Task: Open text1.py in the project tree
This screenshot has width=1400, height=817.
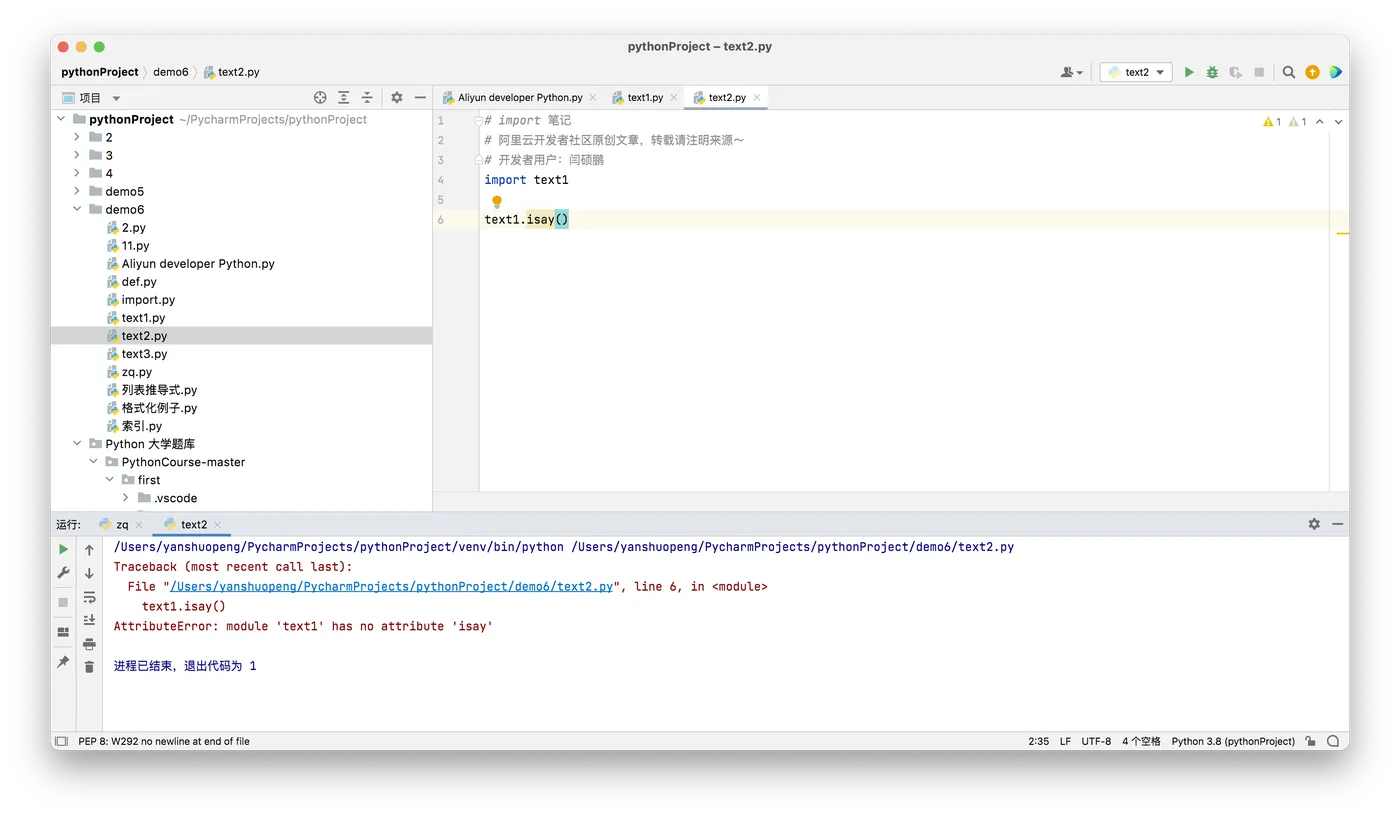Action: click(x=143, y=318)
